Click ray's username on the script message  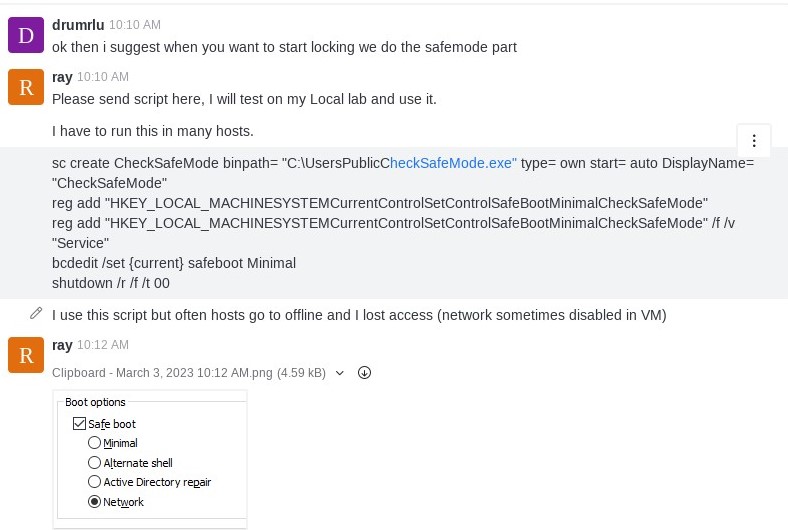pyautogui.click(x=62, y=77)
